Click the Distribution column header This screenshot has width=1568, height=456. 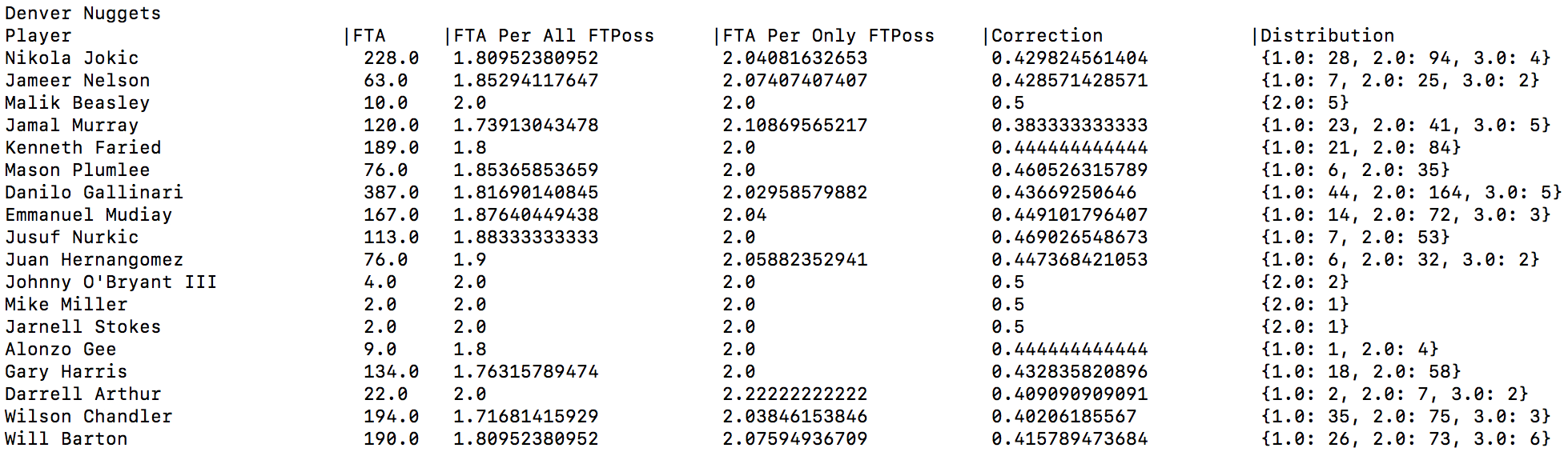[x=1327, y=36]
